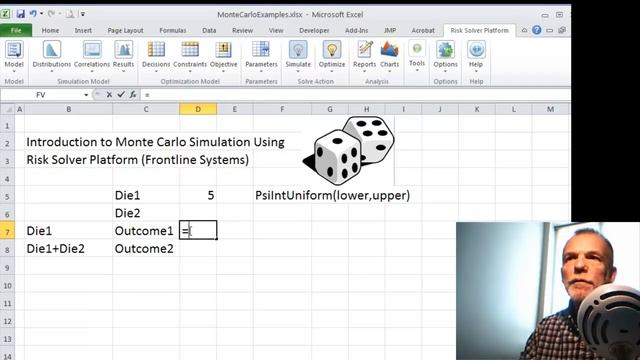Open the Name Box dropdown arrow
Viewport: 640px width, 360px height.
point(86,95)
